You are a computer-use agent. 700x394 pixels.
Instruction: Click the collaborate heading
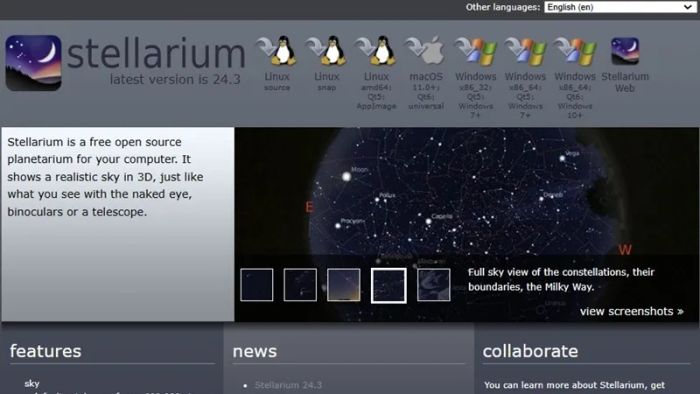[x=530, y=351]
